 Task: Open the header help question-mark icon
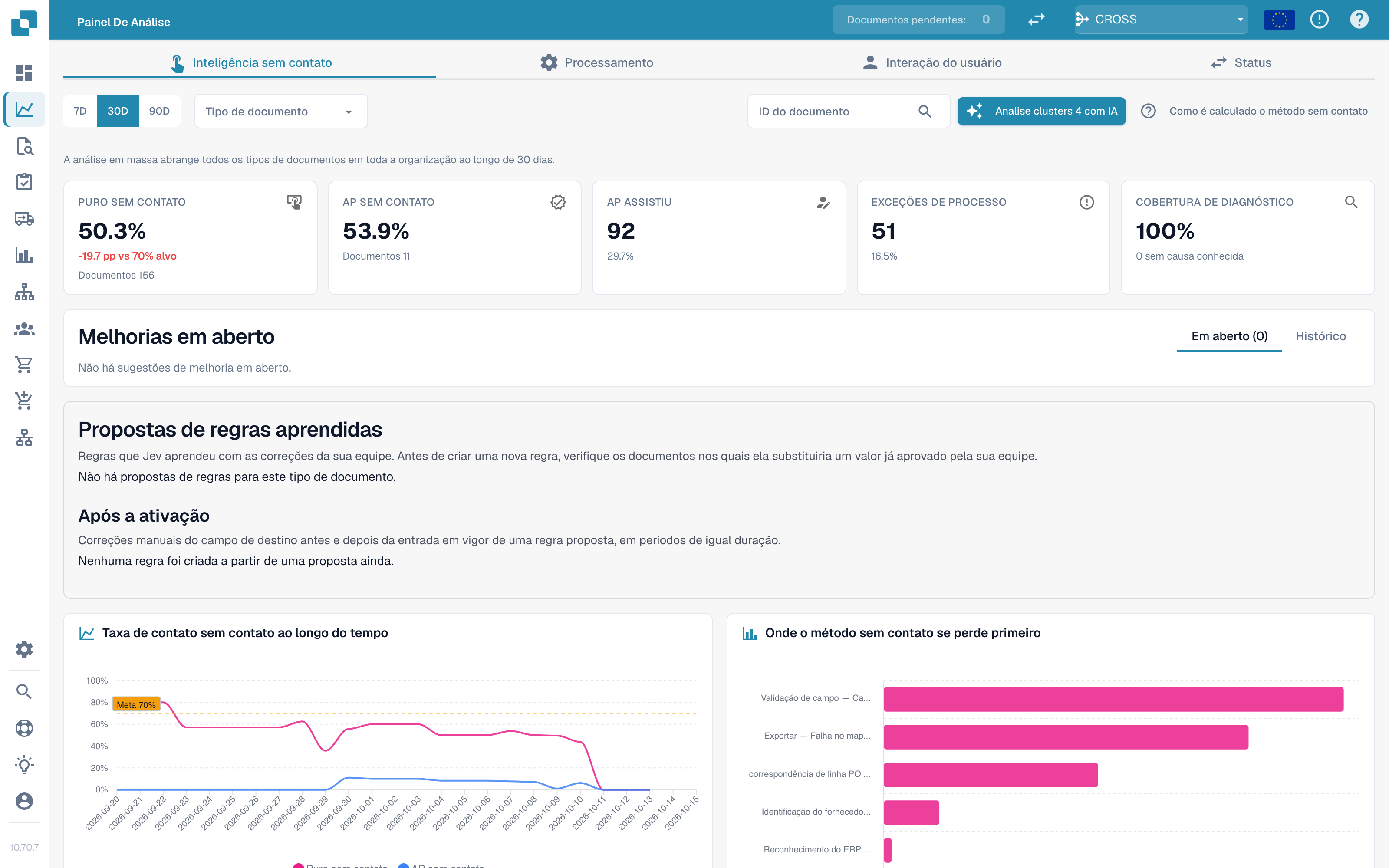(x=1359, y=20)
